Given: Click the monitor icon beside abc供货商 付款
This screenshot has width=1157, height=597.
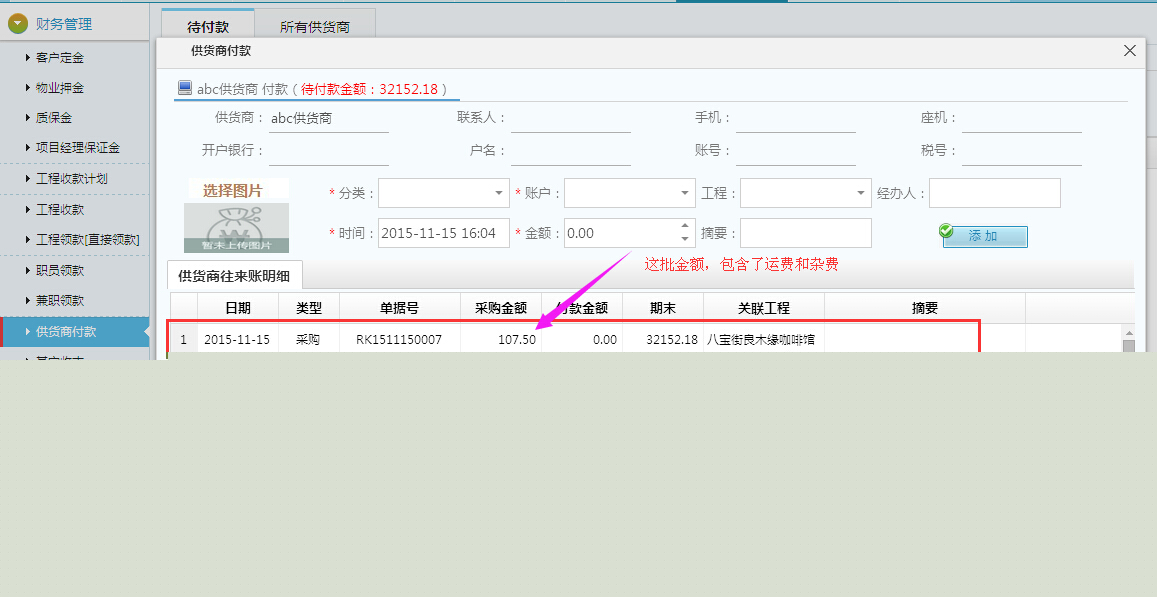Looking at the screenshot, I should point(184,87).
